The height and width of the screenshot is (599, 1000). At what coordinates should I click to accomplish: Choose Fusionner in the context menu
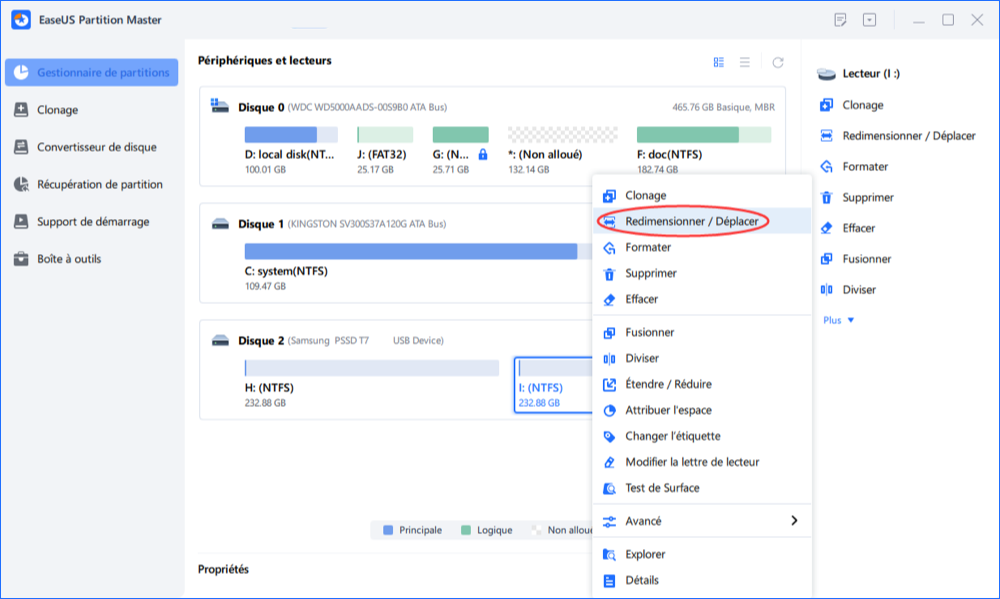click(x=702, y=332)
